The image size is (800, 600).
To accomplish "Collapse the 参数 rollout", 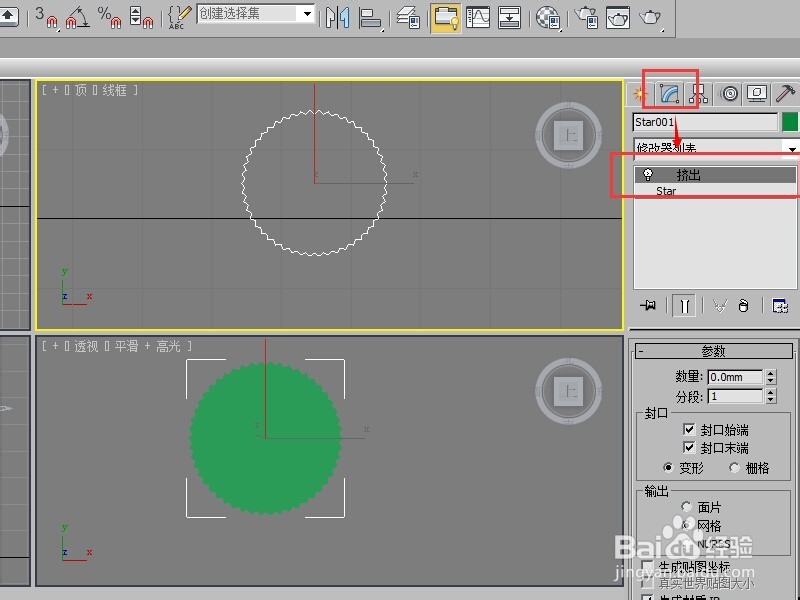I will 714,351.
